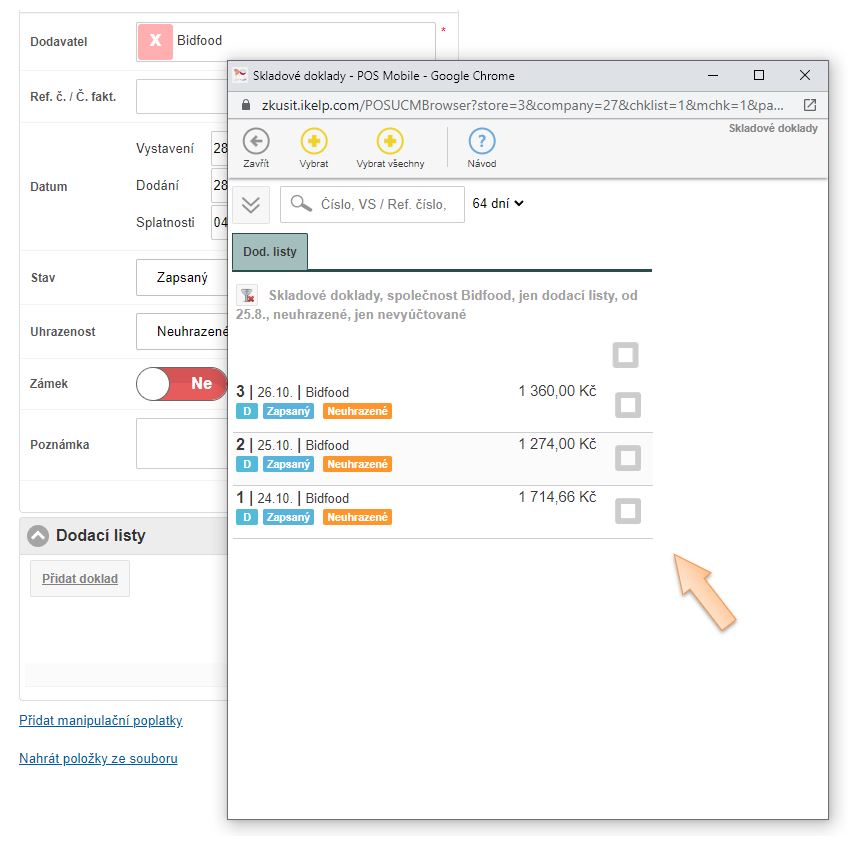The width and height of the screenshot is (848, 846).
Task: Open the 64 dní period dropdown
Action: (x=498, y=203)
